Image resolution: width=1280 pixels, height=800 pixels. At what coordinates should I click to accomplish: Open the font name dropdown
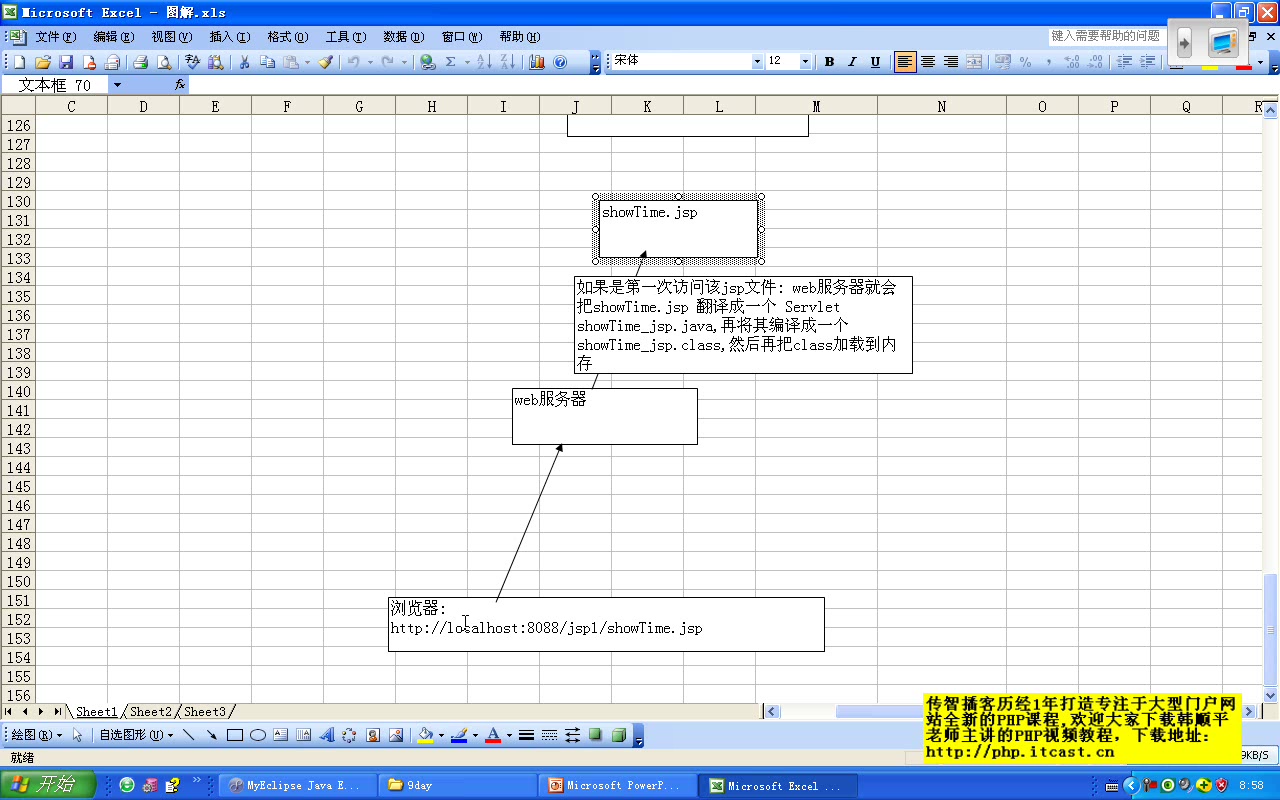(x=757, y=62)
